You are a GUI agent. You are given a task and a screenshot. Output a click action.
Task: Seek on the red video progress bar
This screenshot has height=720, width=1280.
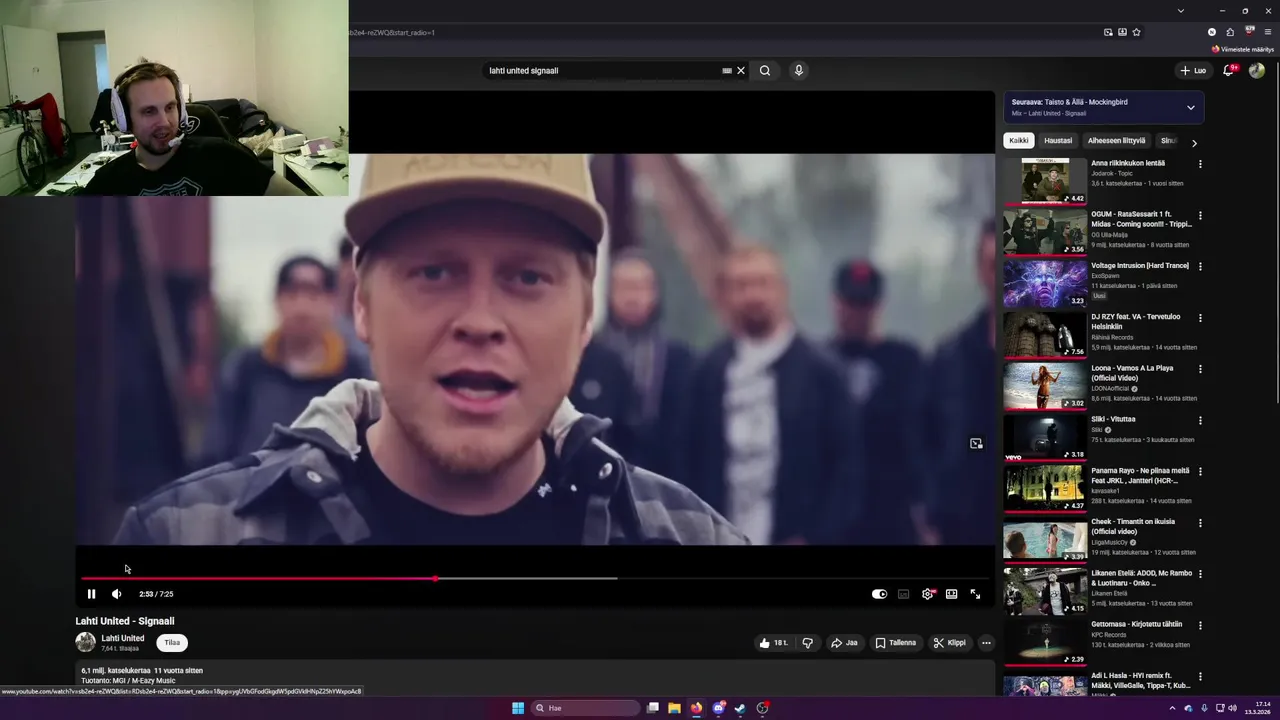[535, 578]
